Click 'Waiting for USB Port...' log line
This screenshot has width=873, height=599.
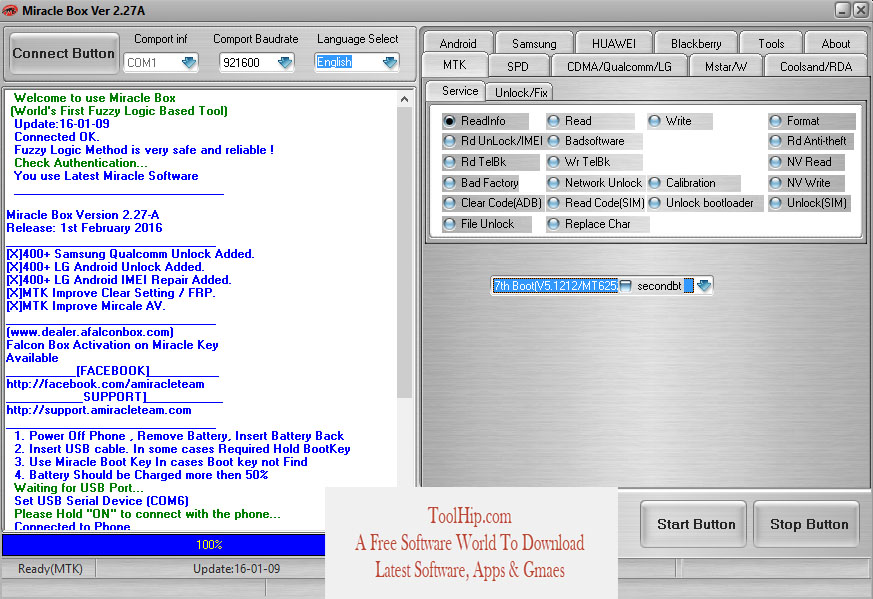[79, 488]
